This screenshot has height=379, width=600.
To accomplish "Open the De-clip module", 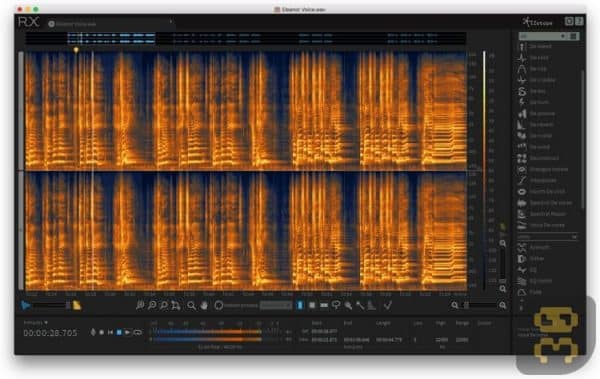I will (x=533, y=69).
